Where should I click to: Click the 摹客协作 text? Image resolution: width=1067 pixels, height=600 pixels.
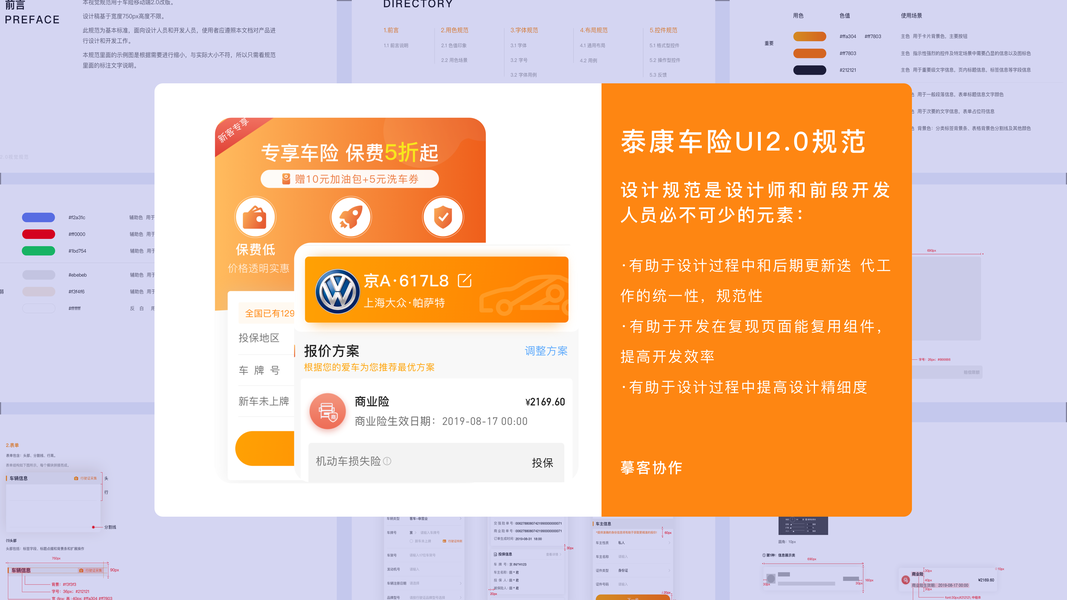point(651,468)
